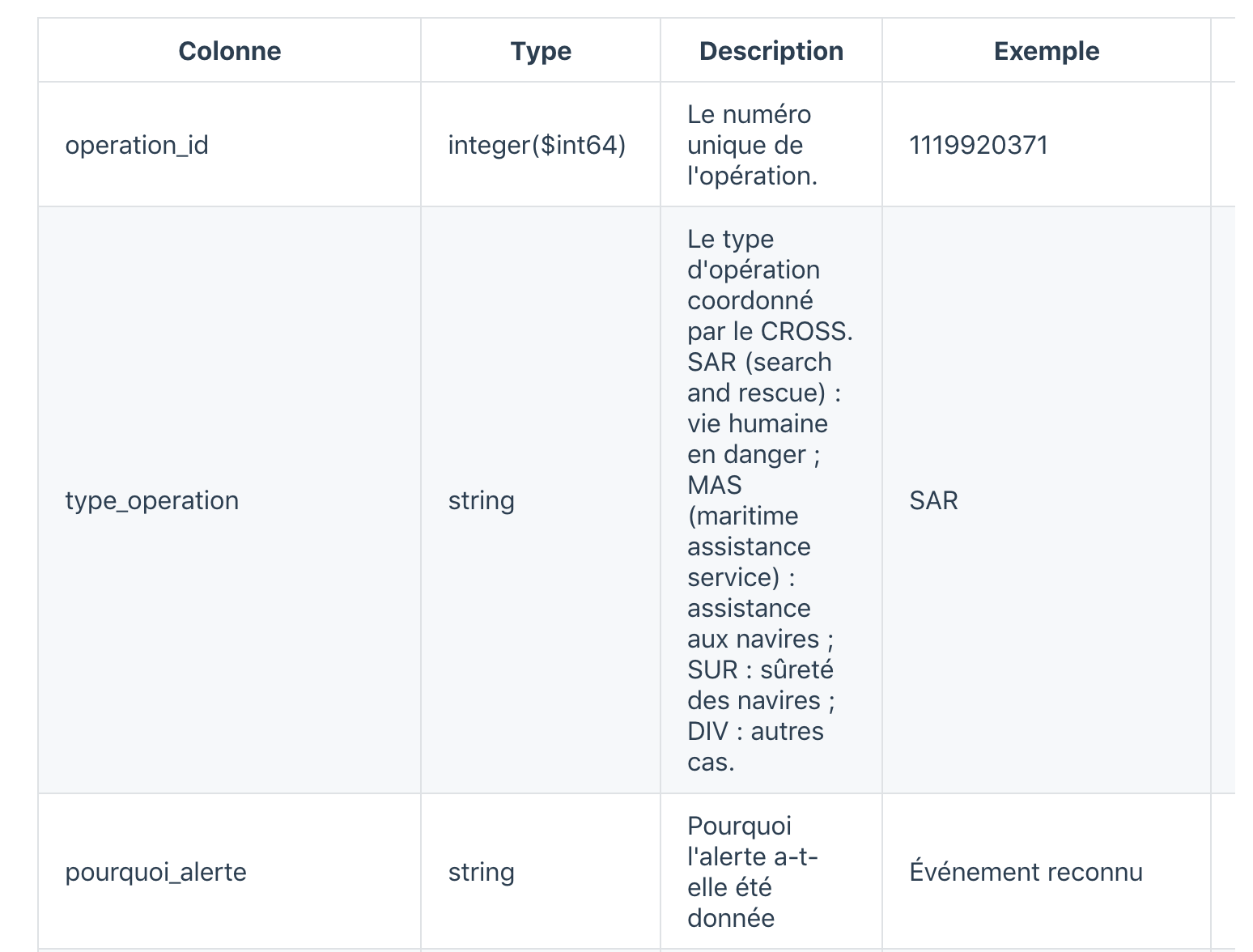Click the Colonne column header

(x=230, y=51)
